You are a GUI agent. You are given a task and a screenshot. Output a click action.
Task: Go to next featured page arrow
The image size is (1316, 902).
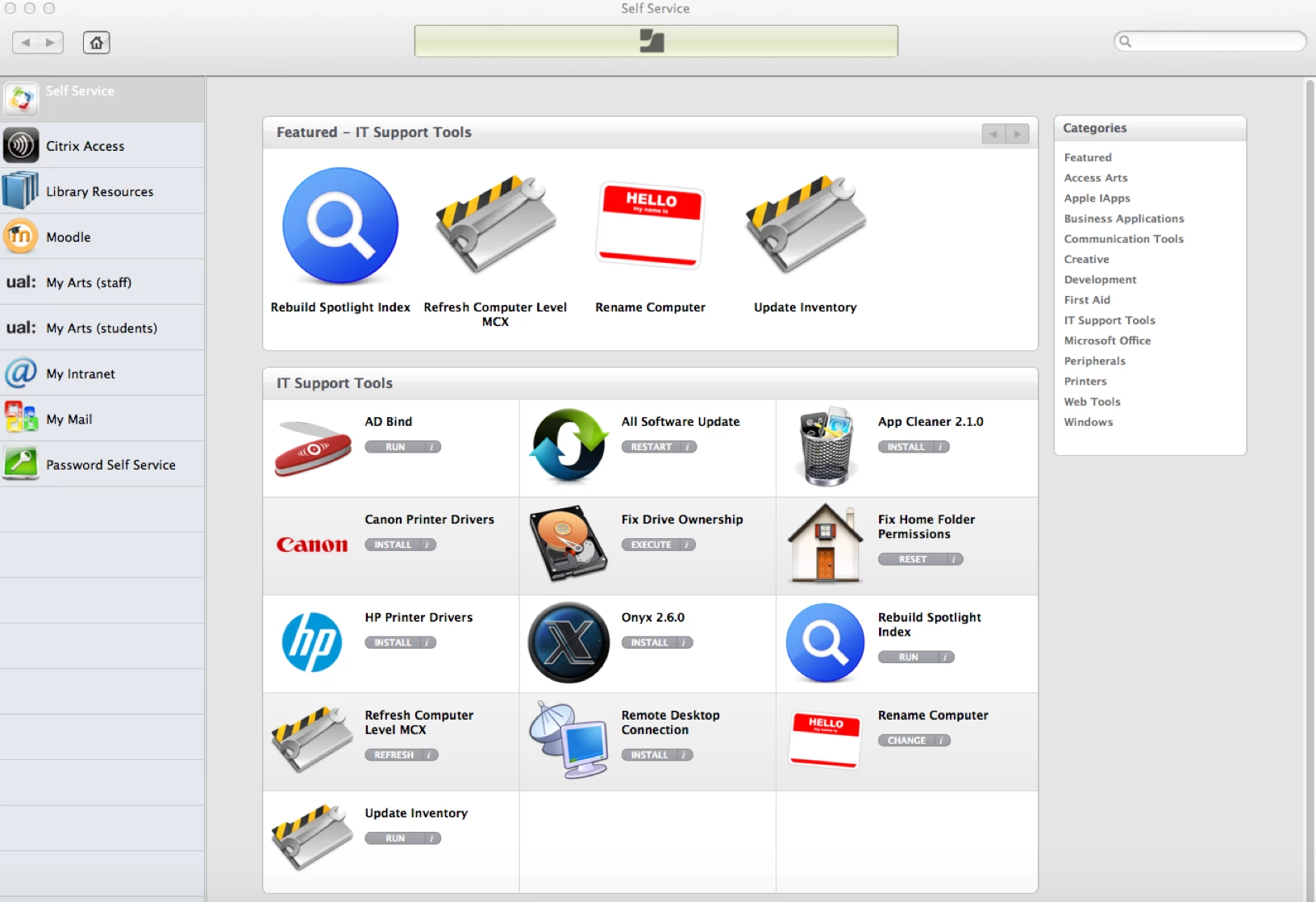[1018, 134]
